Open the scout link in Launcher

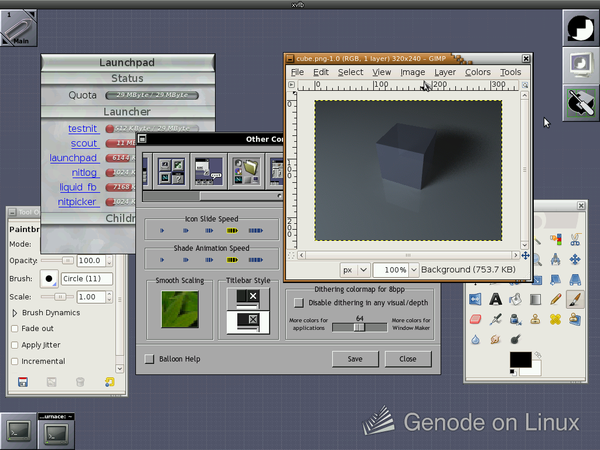coord(84,143)
